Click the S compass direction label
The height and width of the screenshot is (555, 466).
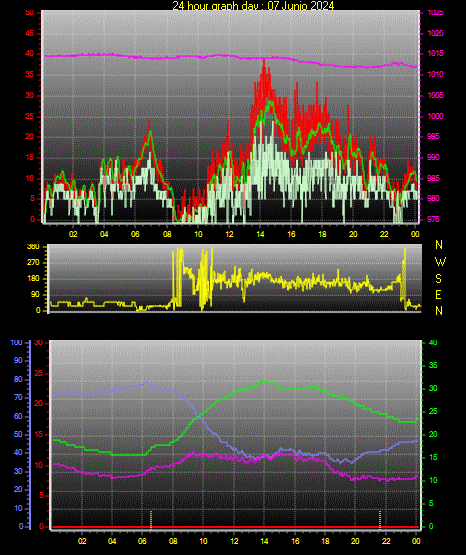click(x=438, y=279)
